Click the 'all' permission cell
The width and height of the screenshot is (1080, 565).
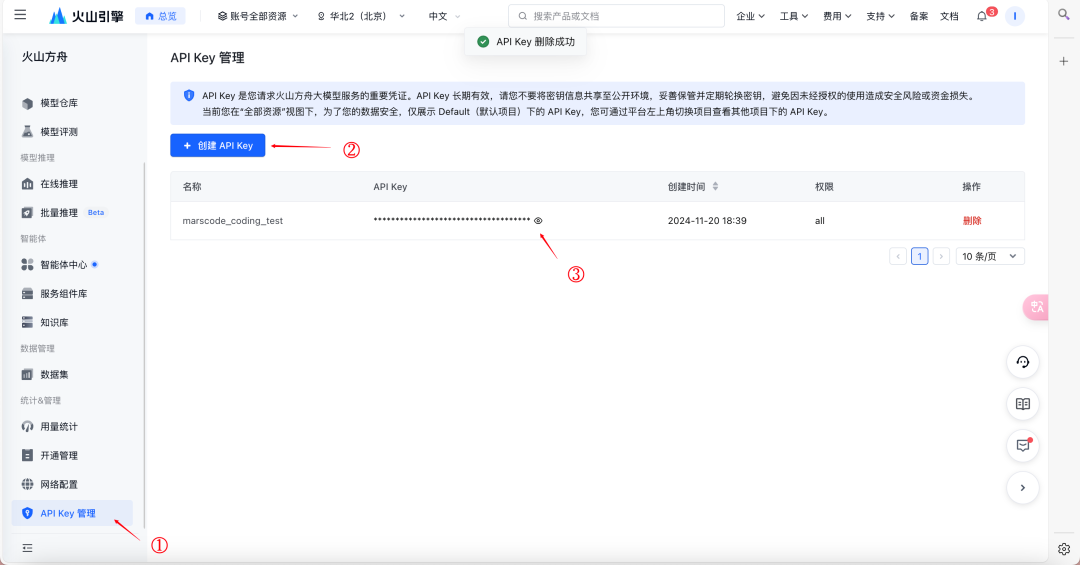click(x=820, y=220)
